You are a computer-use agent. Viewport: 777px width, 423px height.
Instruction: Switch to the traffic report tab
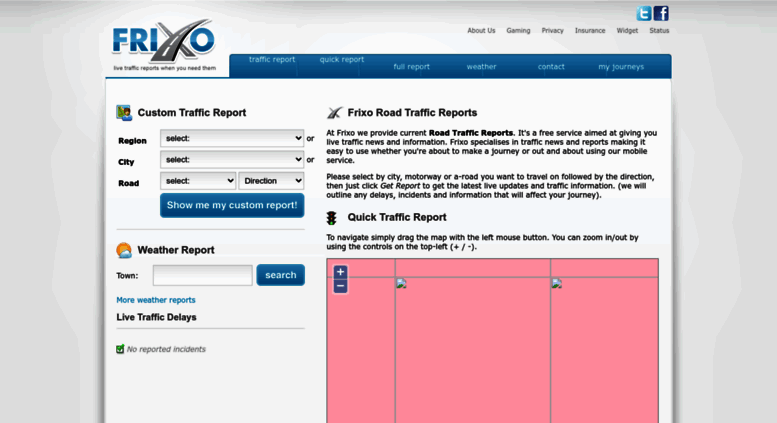point(272,59)
